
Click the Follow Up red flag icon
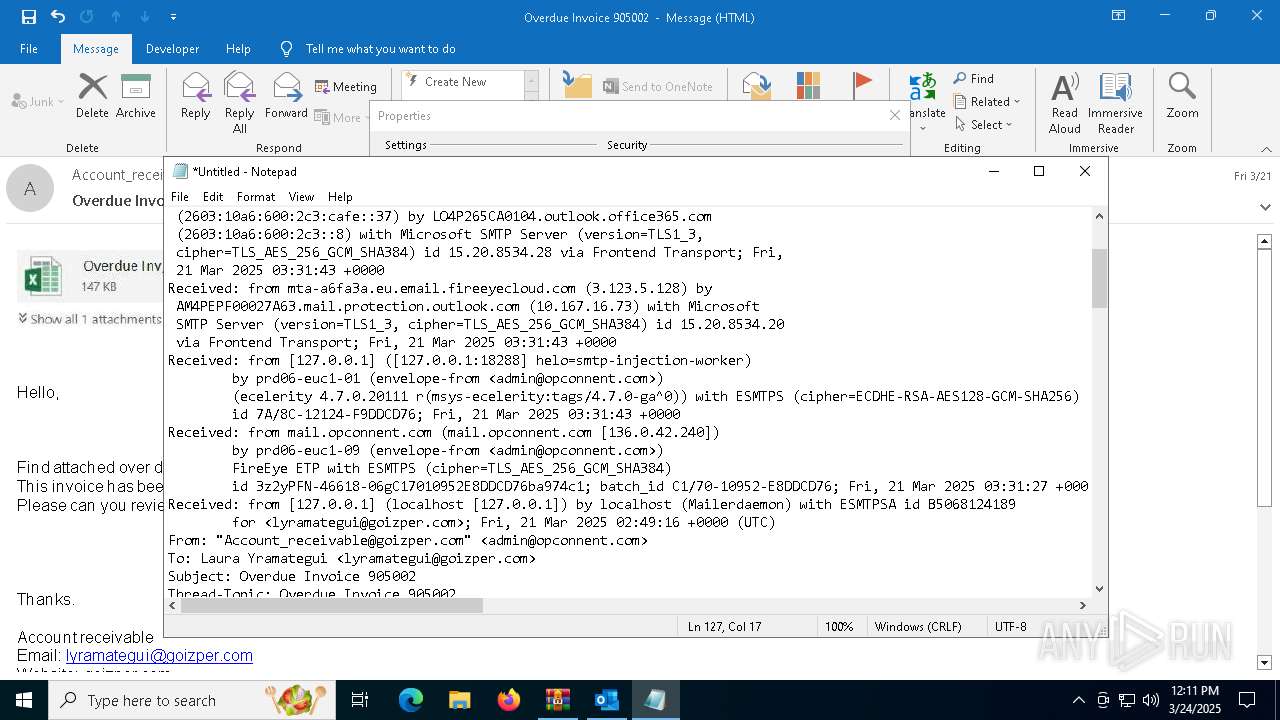pyautogui.click(x=862, y=84)
